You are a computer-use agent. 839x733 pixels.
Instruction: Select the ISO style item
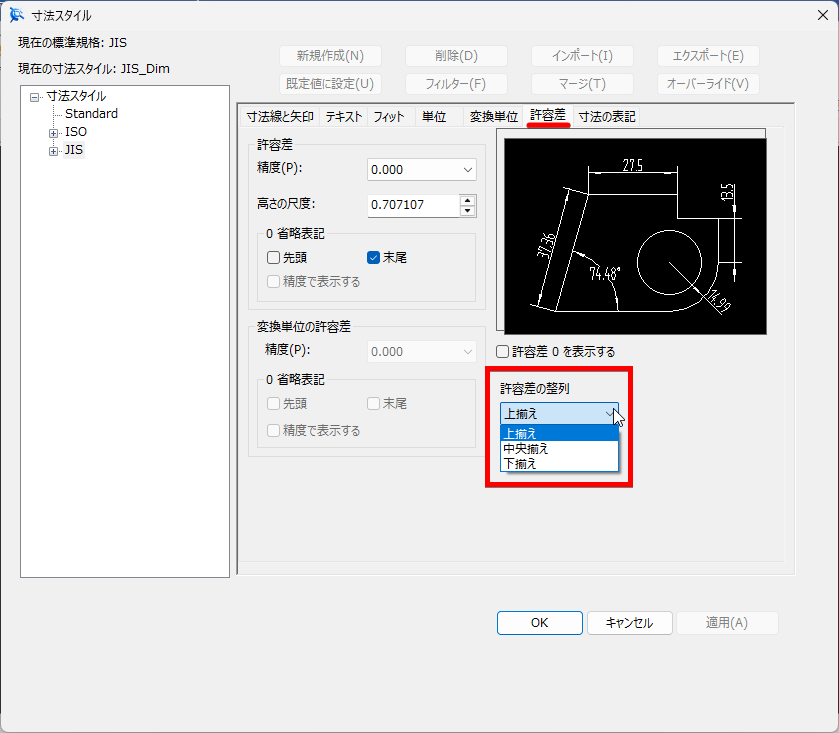(x=75, y=132)
